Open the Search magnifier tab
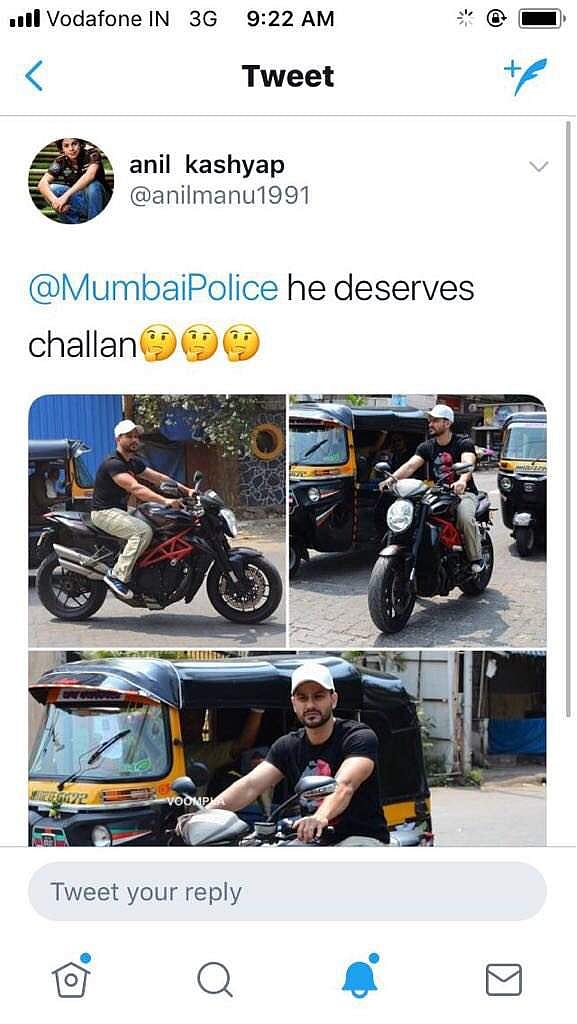577x1024 pixels. tap(215, 980)
